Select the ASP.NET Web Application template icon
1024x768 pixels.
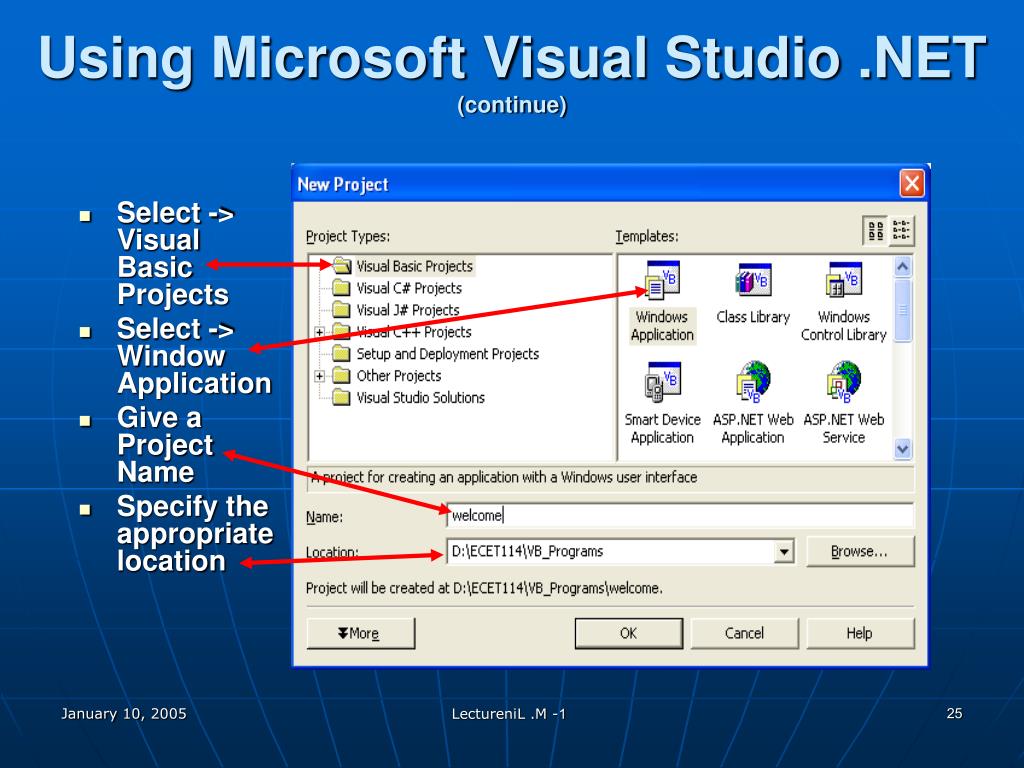point(753,382)
